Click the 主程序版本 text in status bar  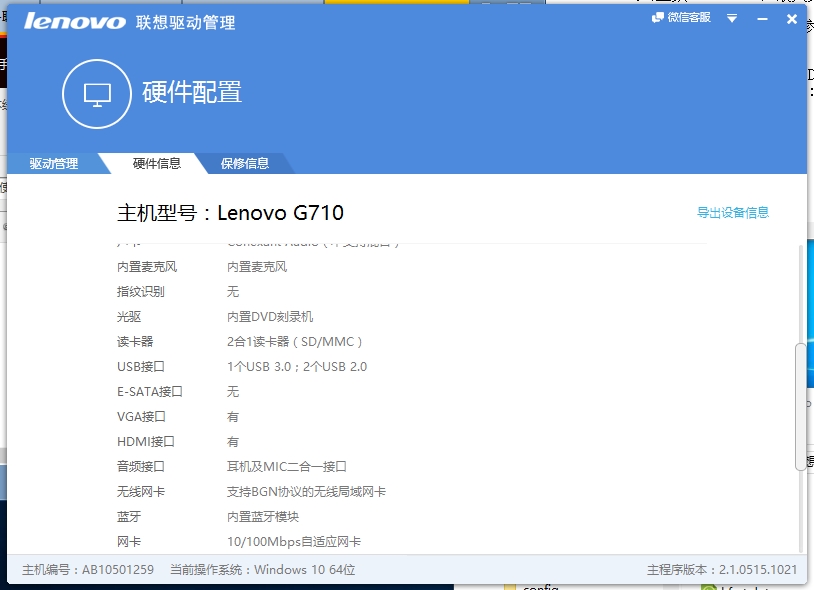click(x=718, y=568)
